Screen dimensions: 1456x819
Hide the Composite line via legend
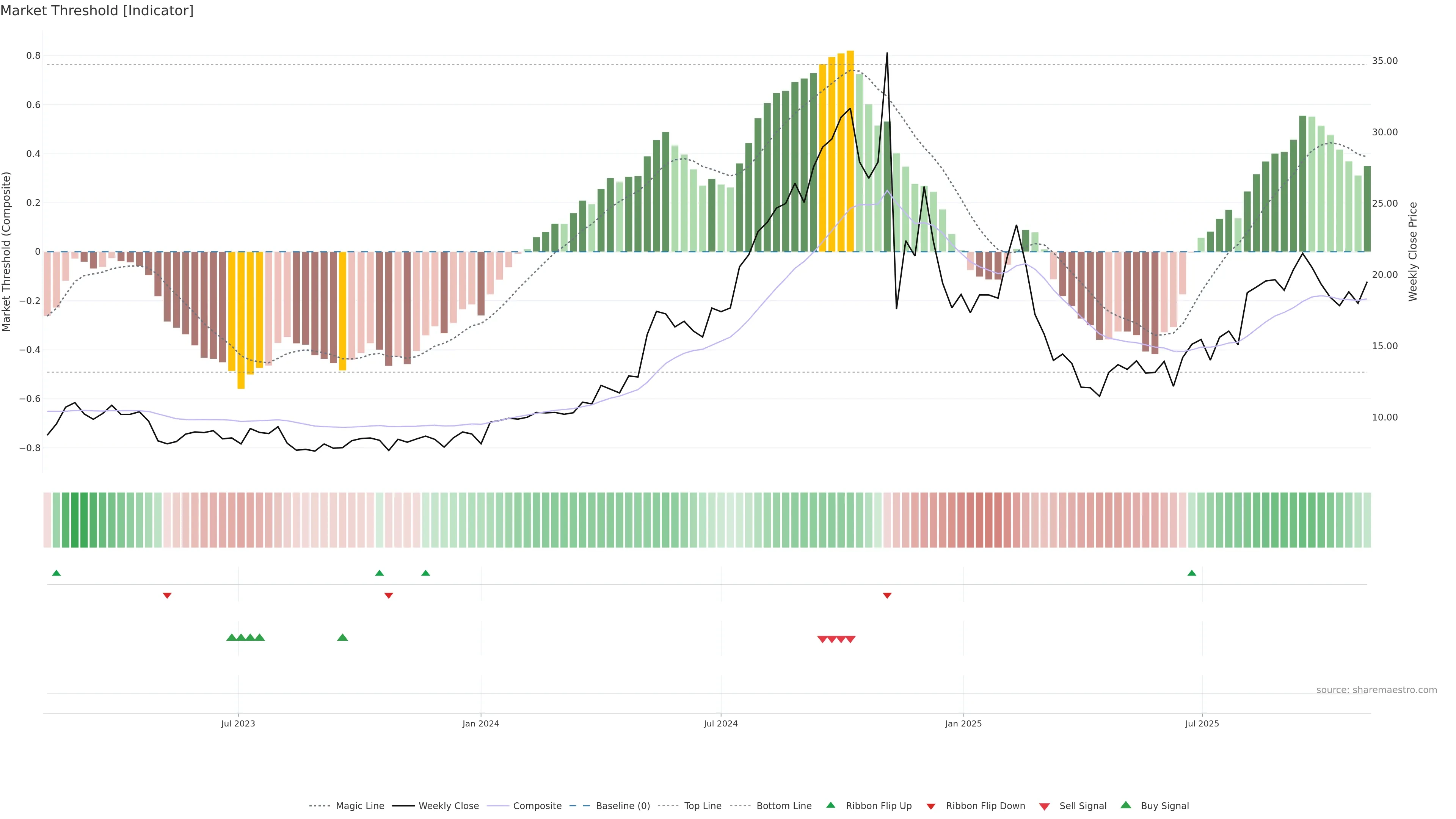click(537, 806)
